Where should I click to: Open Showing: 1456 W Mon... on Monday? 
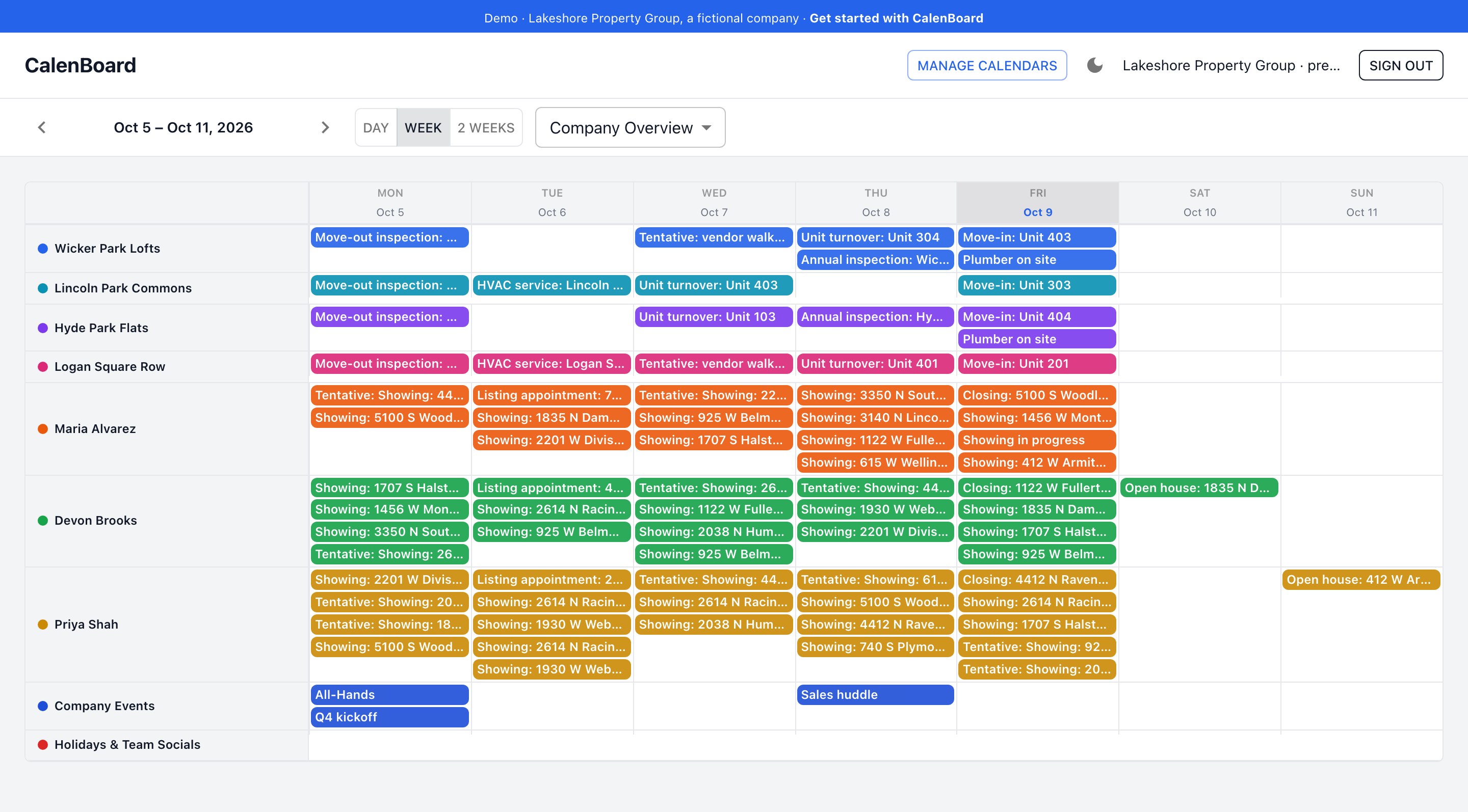390,509
